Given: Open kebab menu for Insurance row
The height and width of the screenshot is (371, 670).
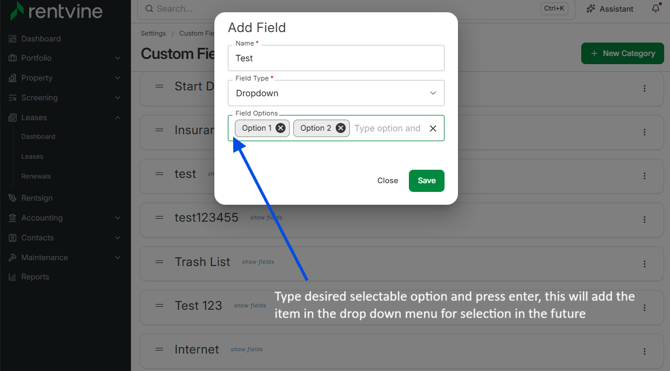Looking at the screenshot, I should tap(644, 132).
